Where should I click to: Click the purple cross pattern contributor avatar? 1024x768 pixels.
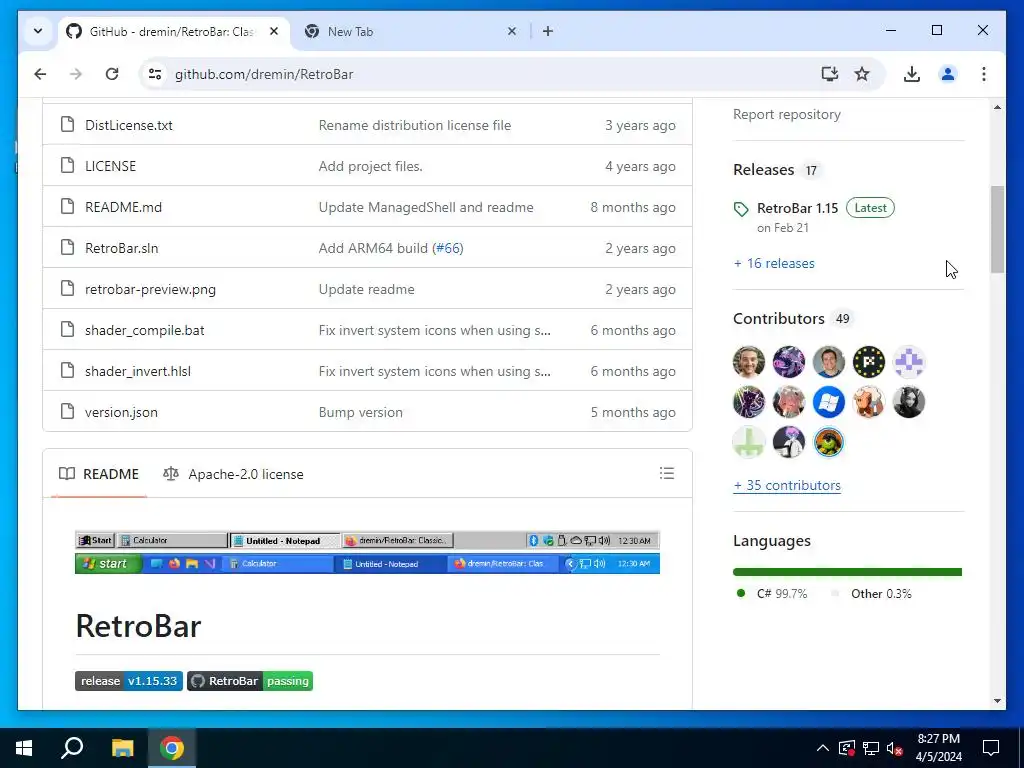pos(908,362)
